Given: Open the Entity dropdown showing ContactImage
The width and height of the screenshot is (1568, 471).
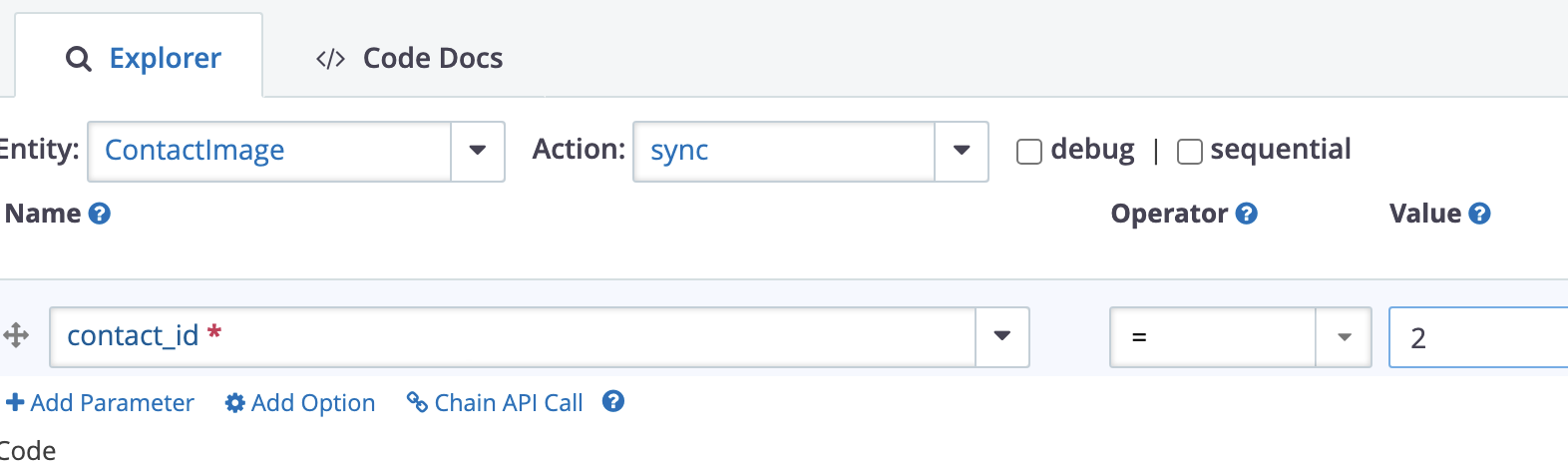Looking at the screenshot, I should tap(296, 151).
